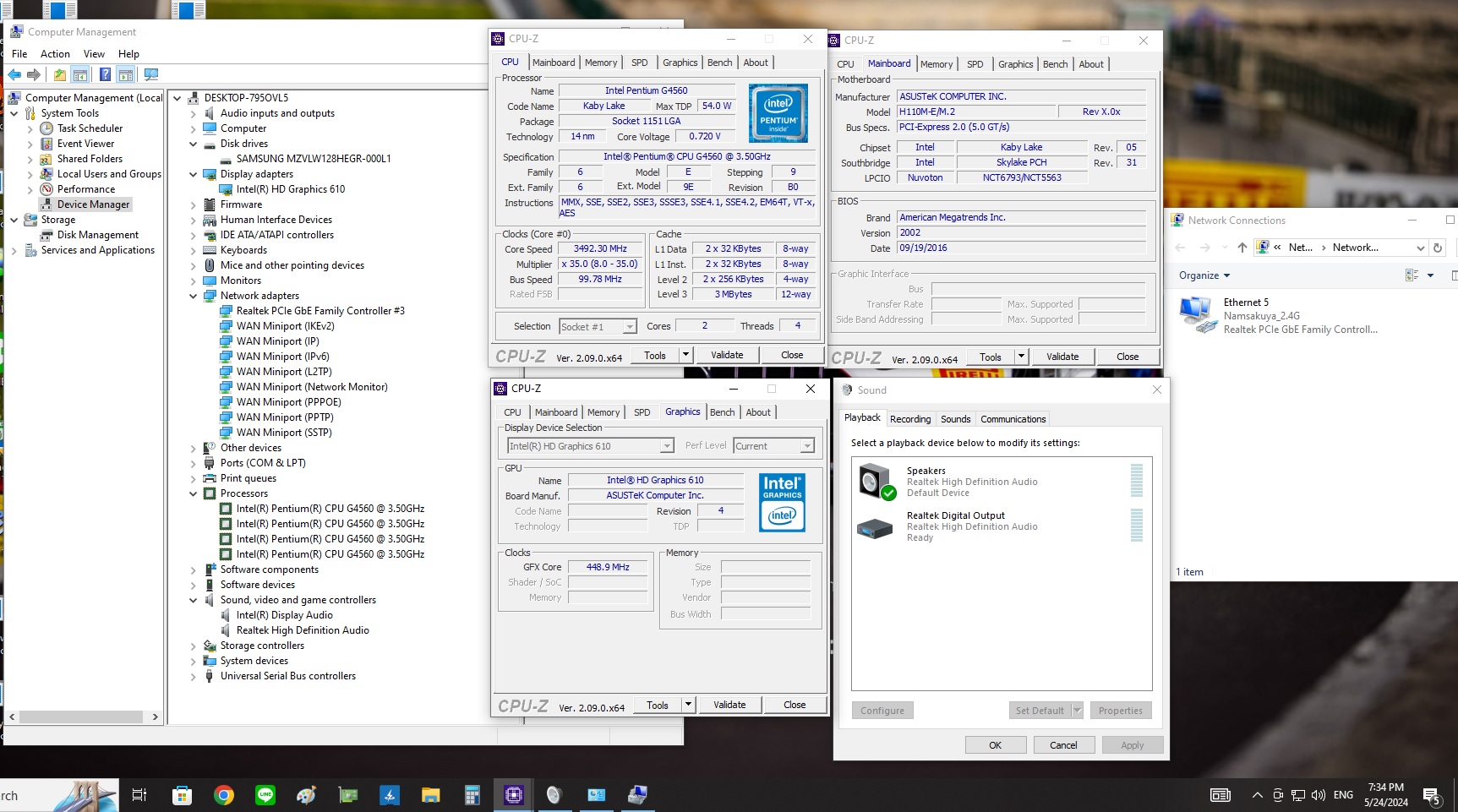Click the Intel Pentium logo in CPU-Z

[x=778, y=113]
